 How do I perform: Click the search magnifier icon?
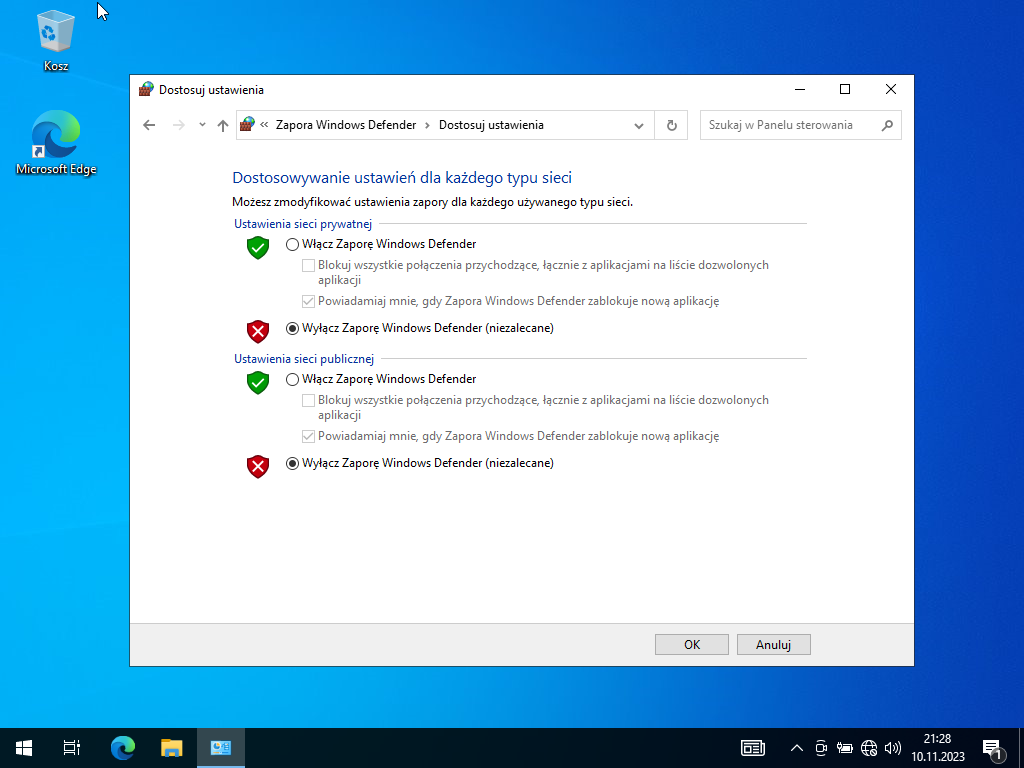pos(887,125)
